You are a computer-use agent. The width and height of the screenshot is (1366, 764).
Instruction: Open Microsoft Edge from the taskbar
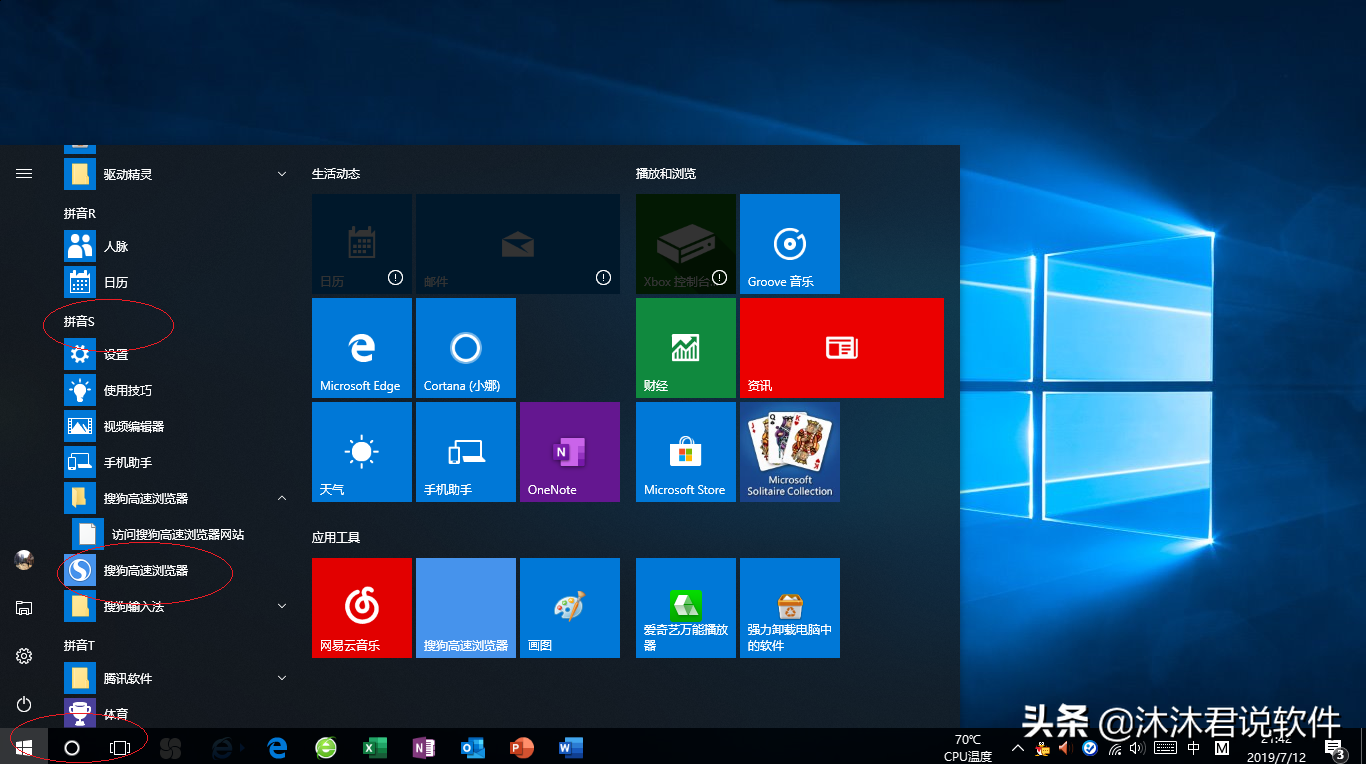tap(277, 747)
